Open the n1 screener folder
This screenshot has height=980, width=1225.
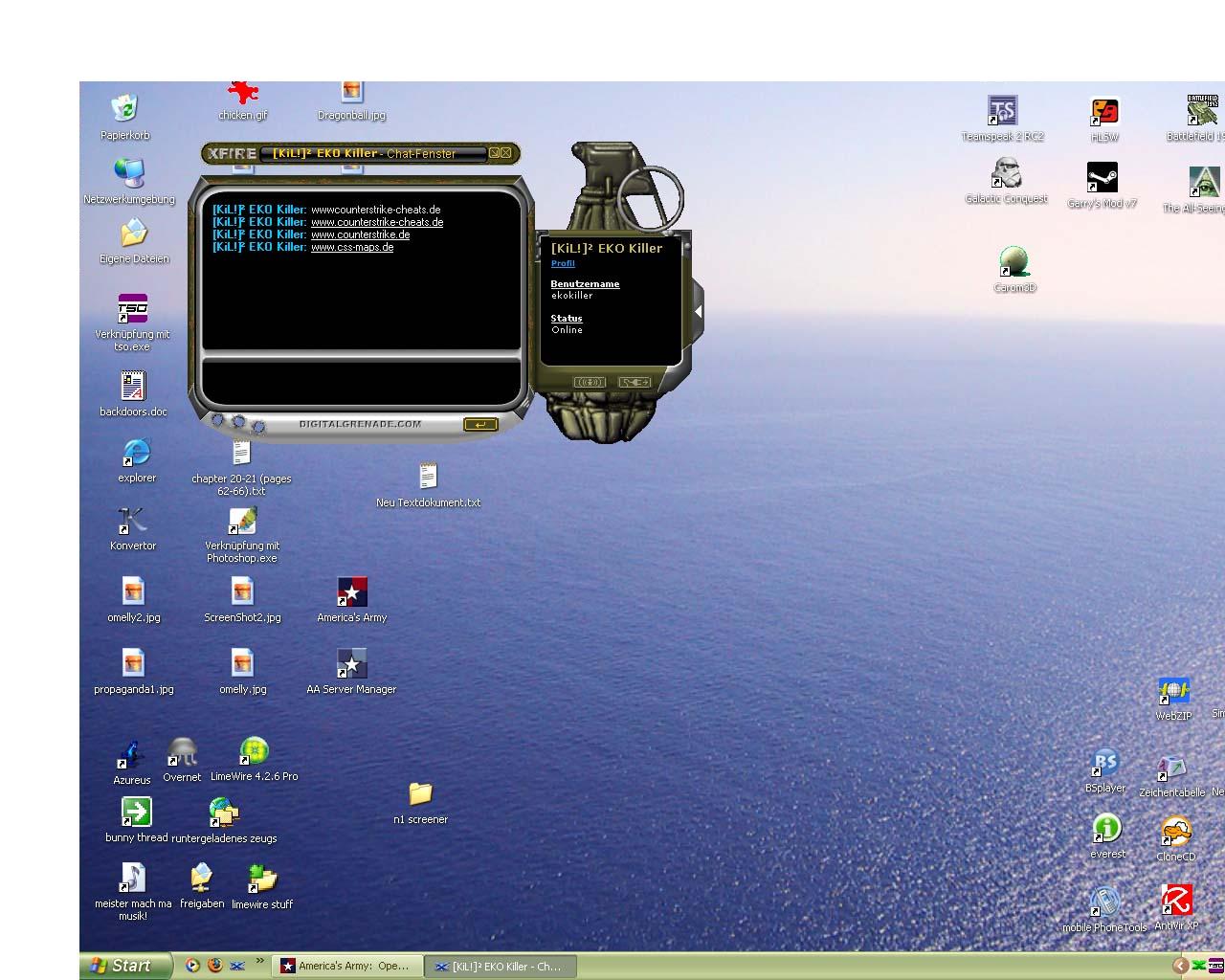pos(420,802)
